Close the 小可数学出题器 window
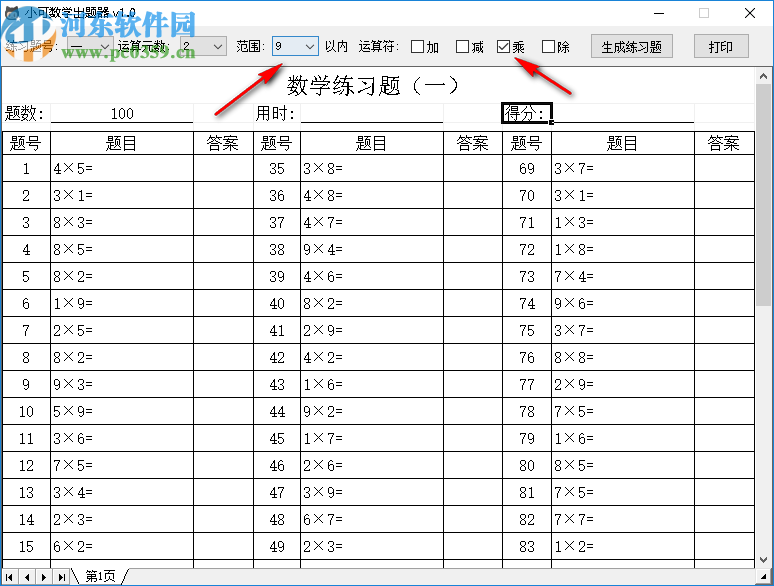 click(750, 13)
